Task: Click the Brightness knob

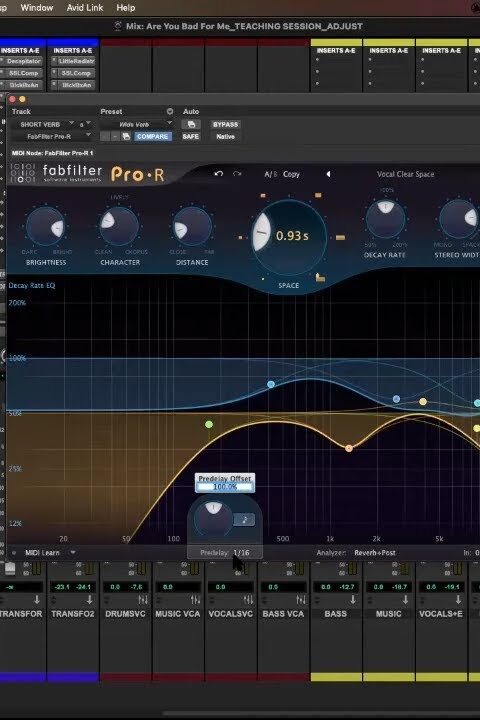Action: click(x=45, y=227)
